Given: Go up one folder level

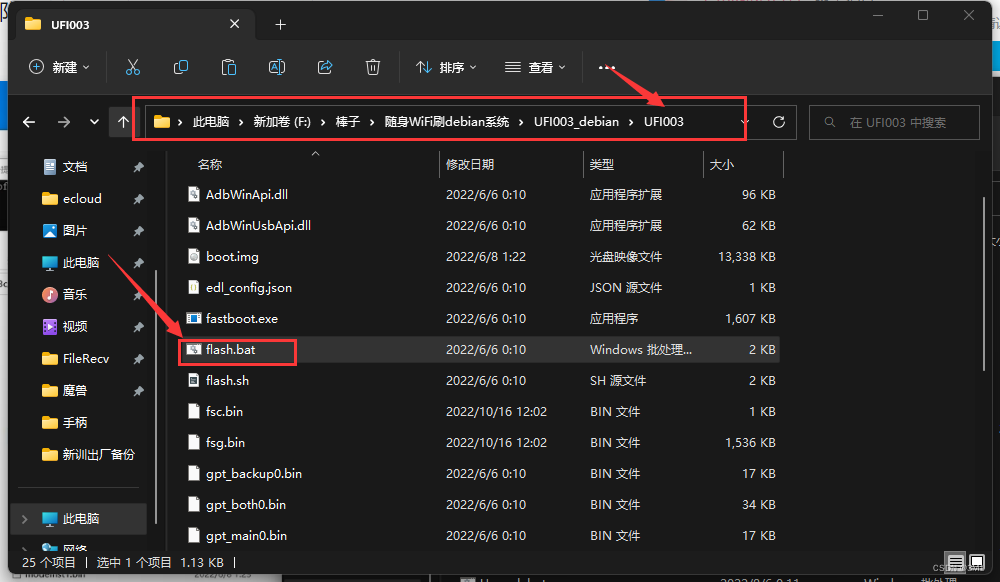Looking at the screenshot, I should coord(123,122).
